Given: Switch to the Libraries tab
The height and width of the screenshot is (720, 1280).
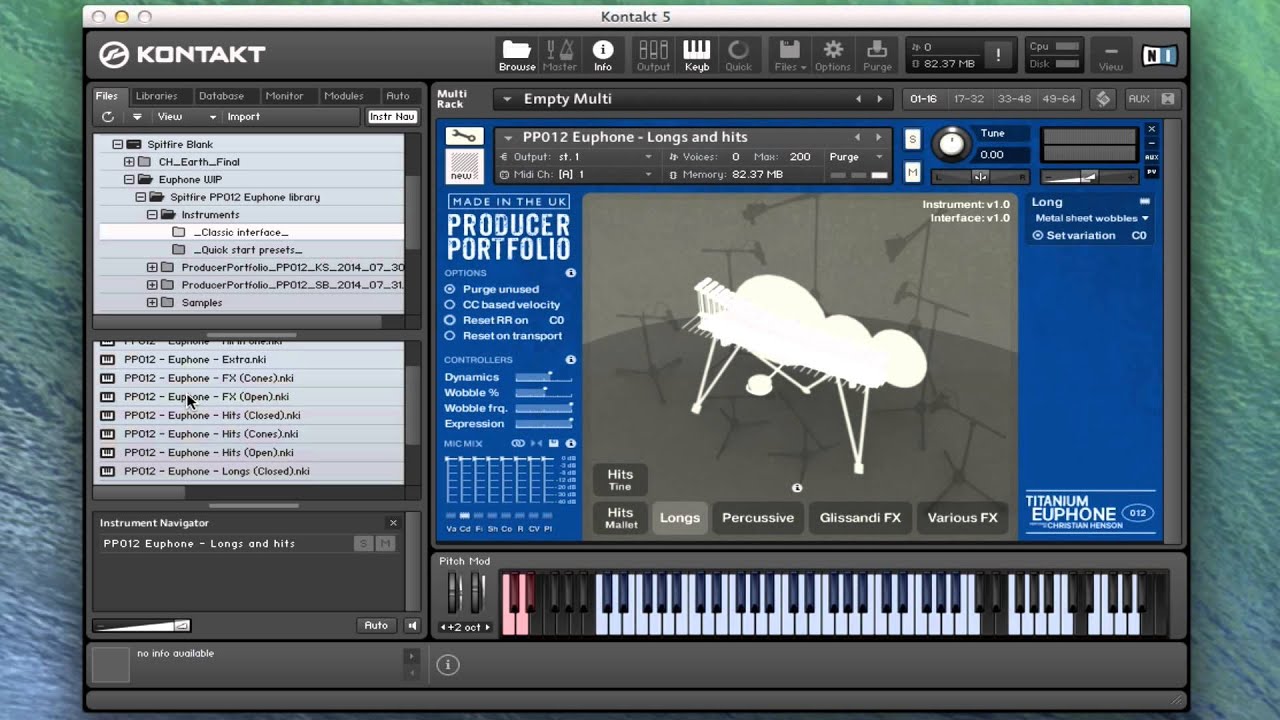Looking at the screenshot, I should point(156,96).
